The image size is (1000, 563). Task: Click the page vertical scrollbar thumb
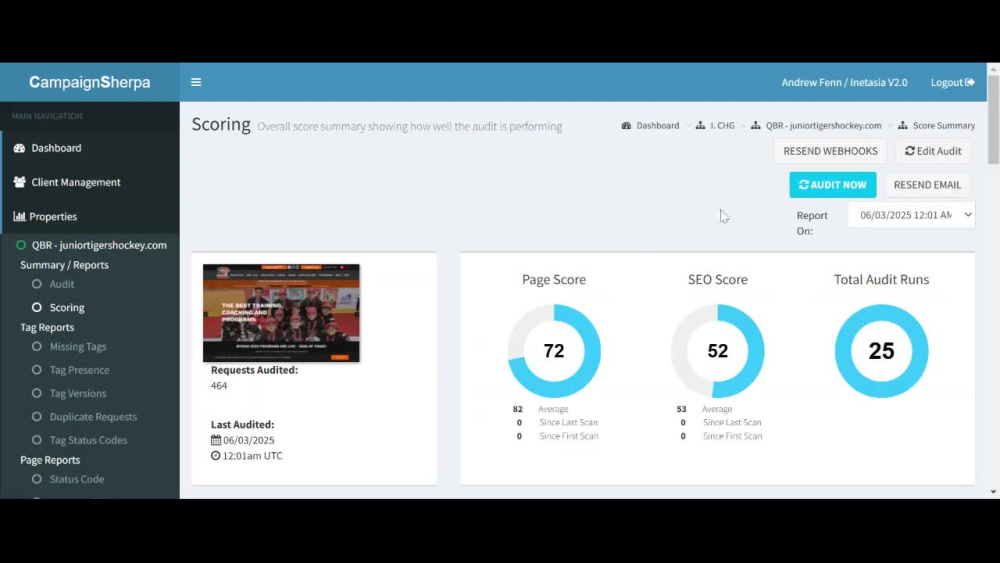[993, 119]
